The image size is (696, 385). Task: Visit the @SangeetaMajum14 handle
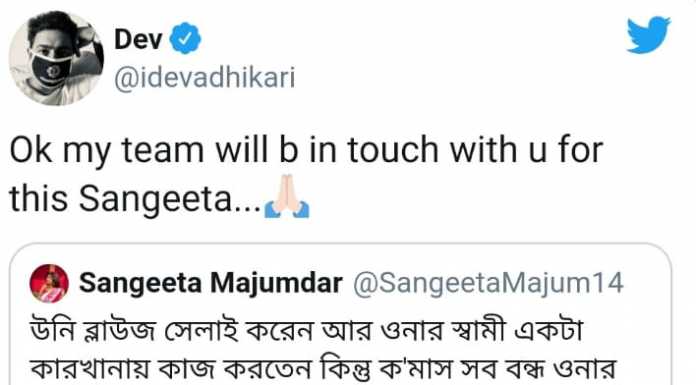[x=488, y=284]
